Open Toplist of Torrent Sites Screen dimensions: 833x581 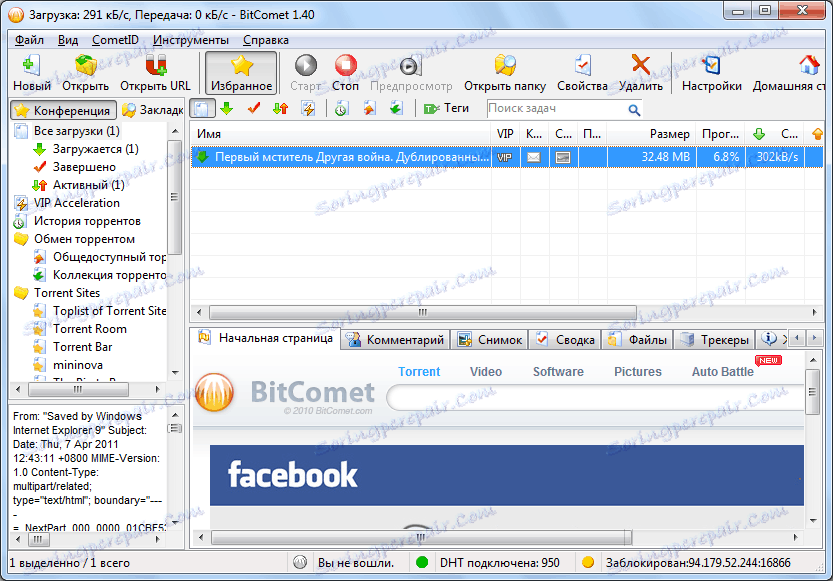pos(109,311)
